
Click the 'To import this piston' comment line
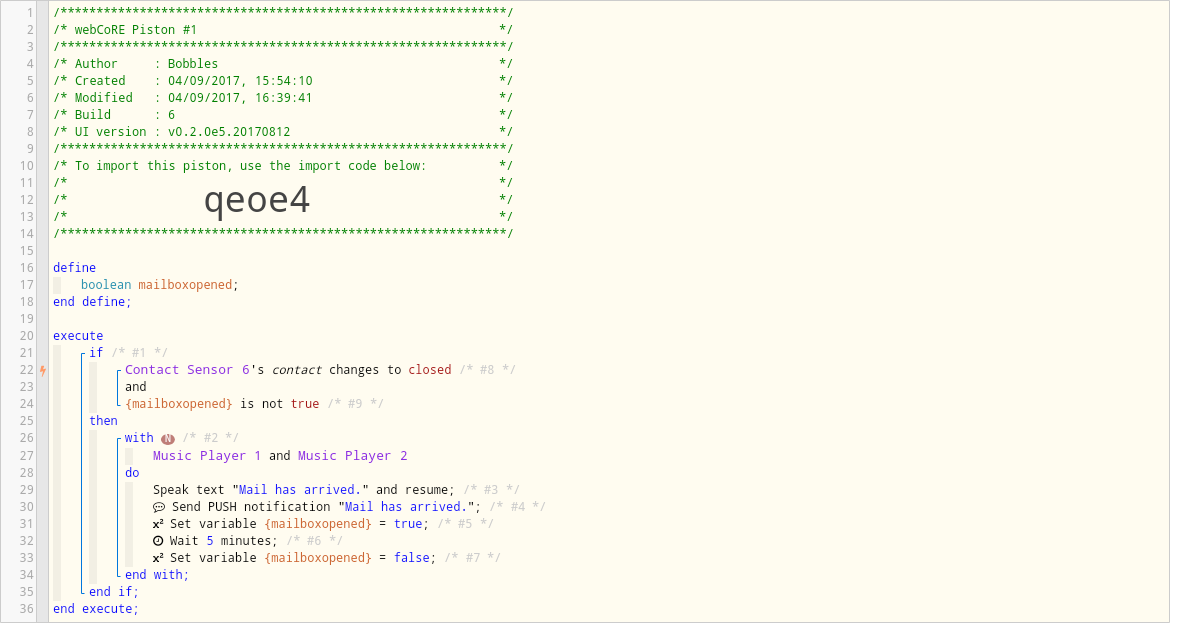283,167
